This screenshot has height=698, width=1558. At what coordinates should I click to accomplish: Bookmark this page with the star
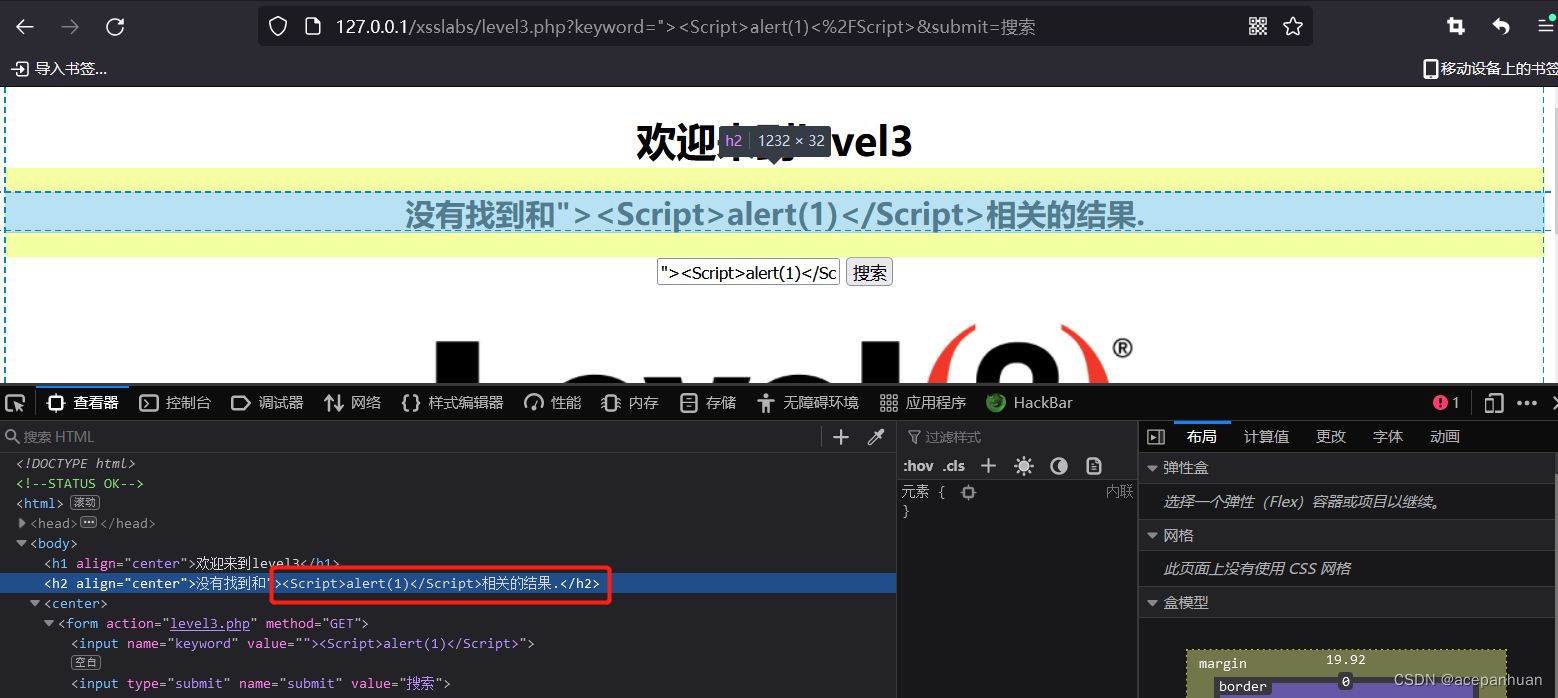1293,26
